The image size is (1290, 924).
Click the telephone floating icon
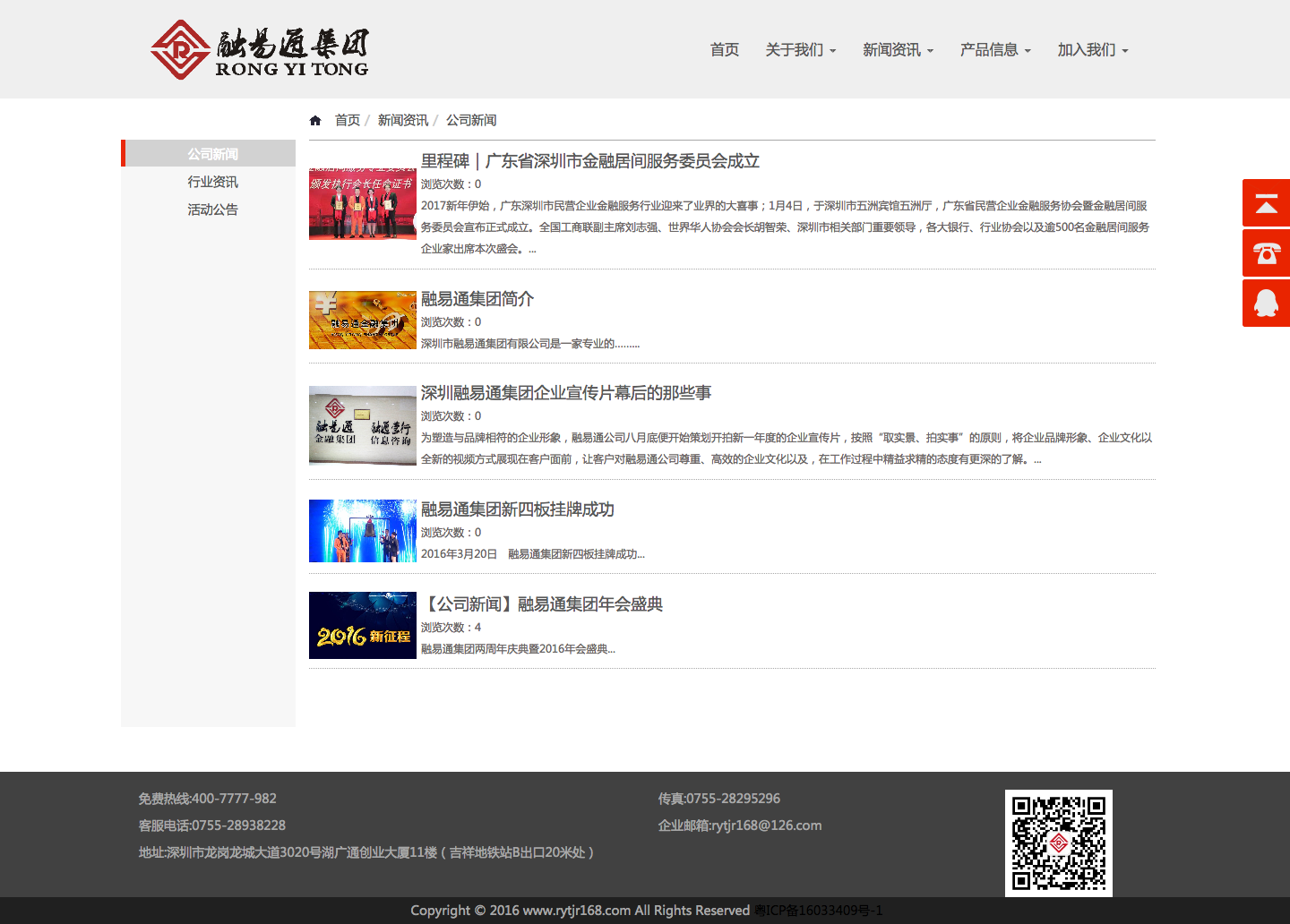(x=1266, y=252)
